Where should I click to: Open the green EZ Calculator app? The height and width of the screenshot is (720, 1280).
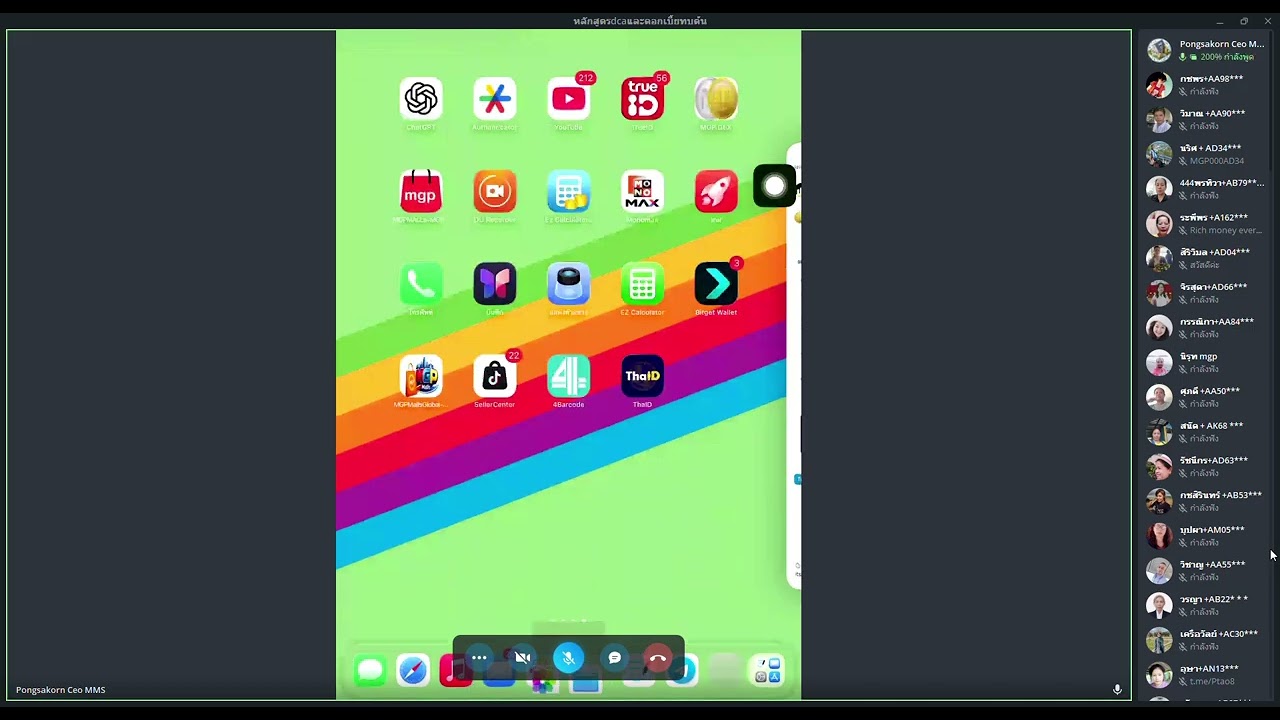[x=642, y=284]
